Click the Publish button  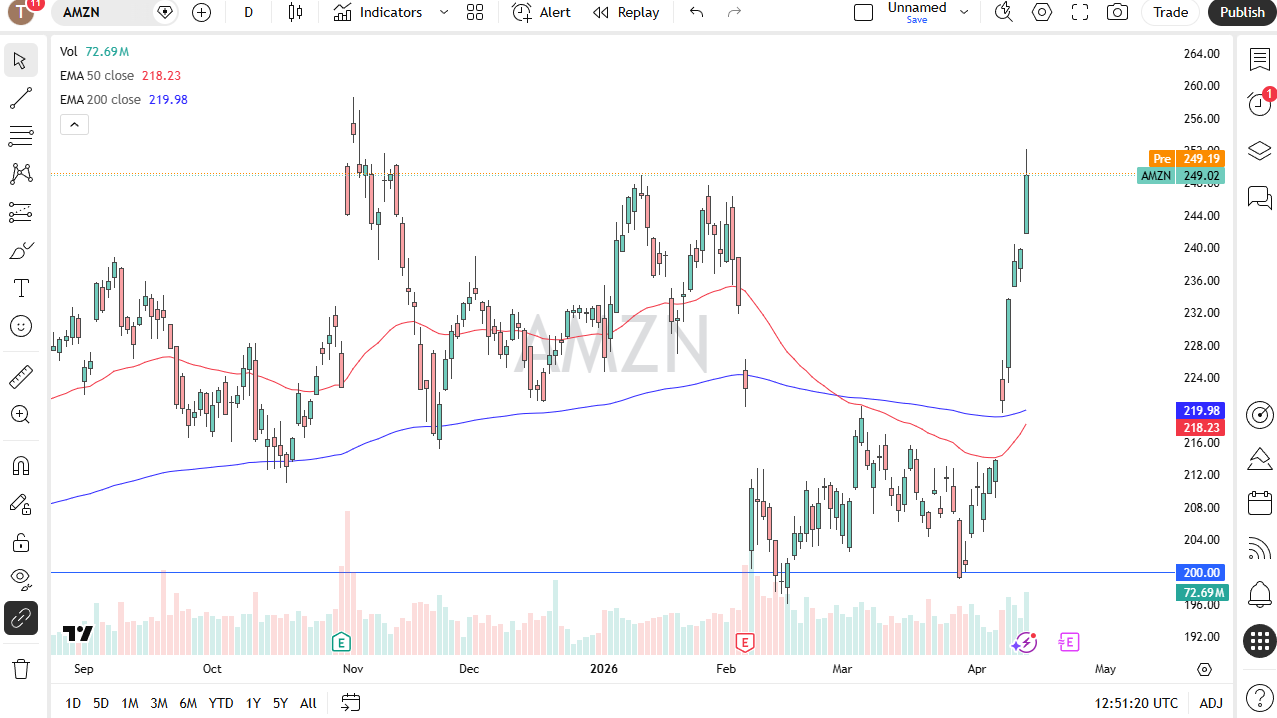1242,12
